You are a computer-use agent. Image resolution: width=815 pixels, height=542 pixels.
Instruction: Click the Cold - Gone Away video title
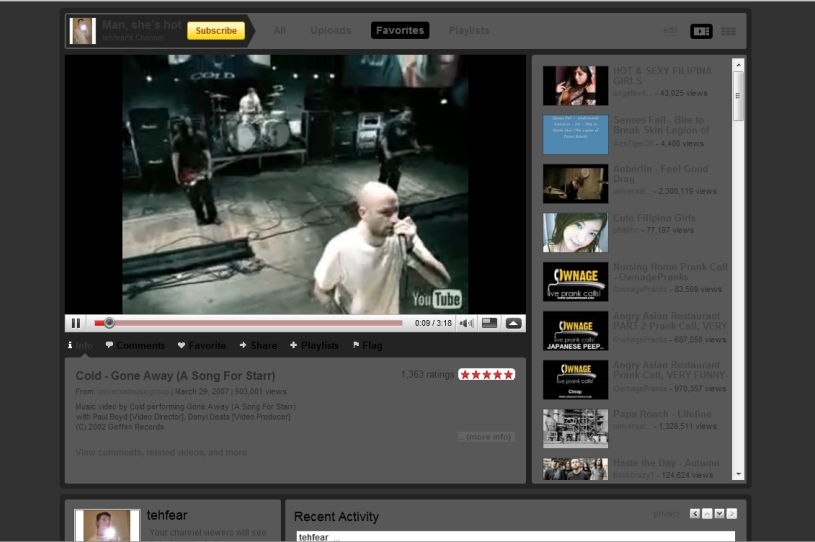[x=175, y=376]
